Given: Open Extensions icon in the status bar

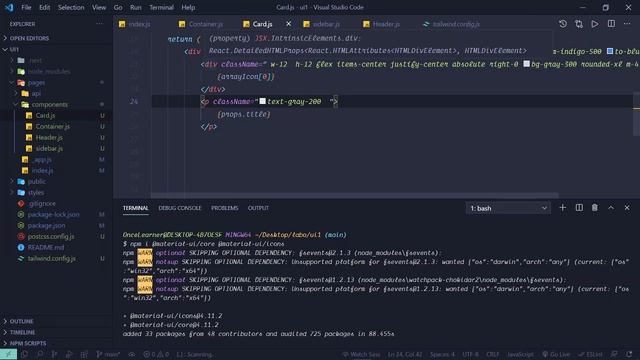Looking at the screenshot, I should [x=84, y=354].
